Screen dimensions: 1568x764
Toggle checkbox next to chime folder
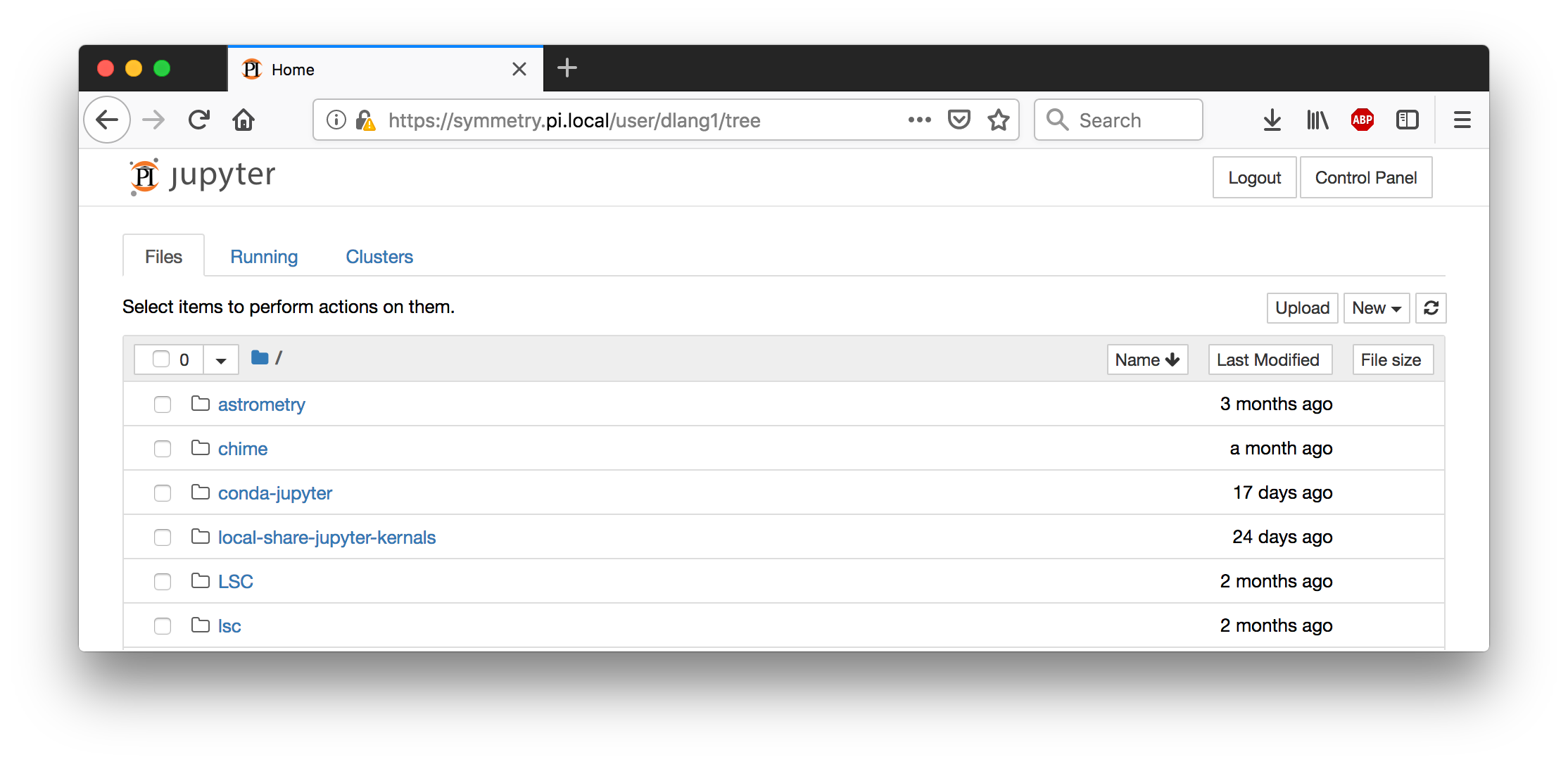click(x=162, y=448)
